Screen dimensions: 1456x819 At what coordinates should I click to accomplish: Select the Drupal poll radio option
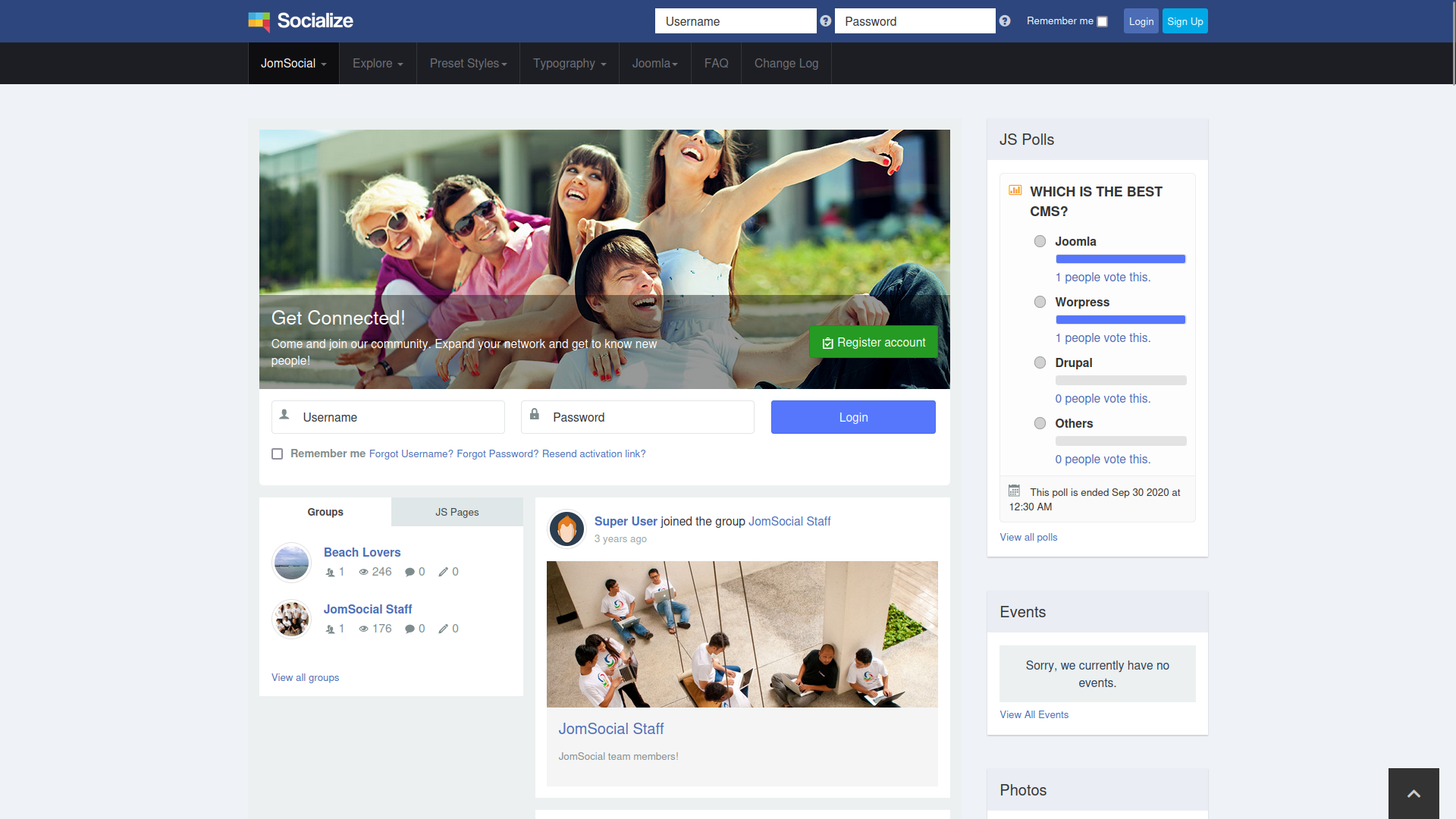click(1040, 362)
